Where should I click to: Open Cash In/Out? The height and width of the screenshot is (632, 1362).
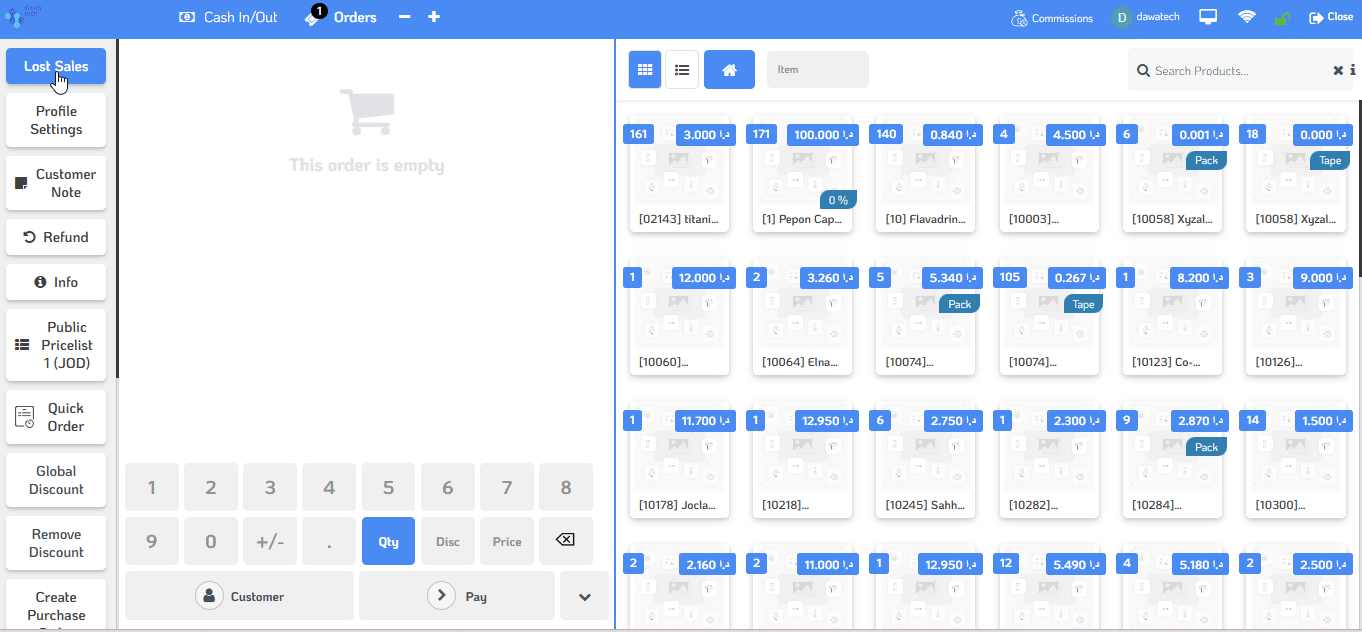[228, 17]
